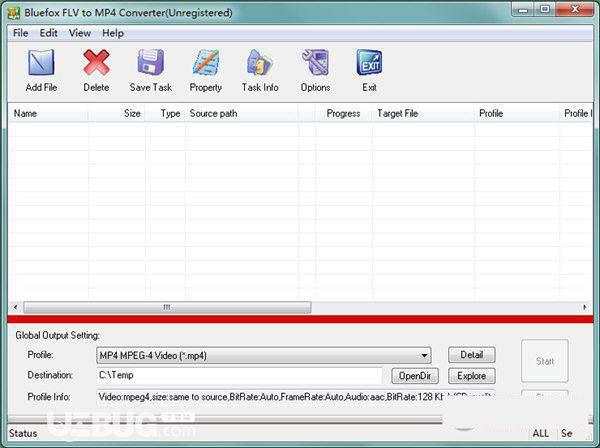Screen dimensions: 600x448
Task: Click the scrollbar left arrow
Action: [x=15, y=307]
